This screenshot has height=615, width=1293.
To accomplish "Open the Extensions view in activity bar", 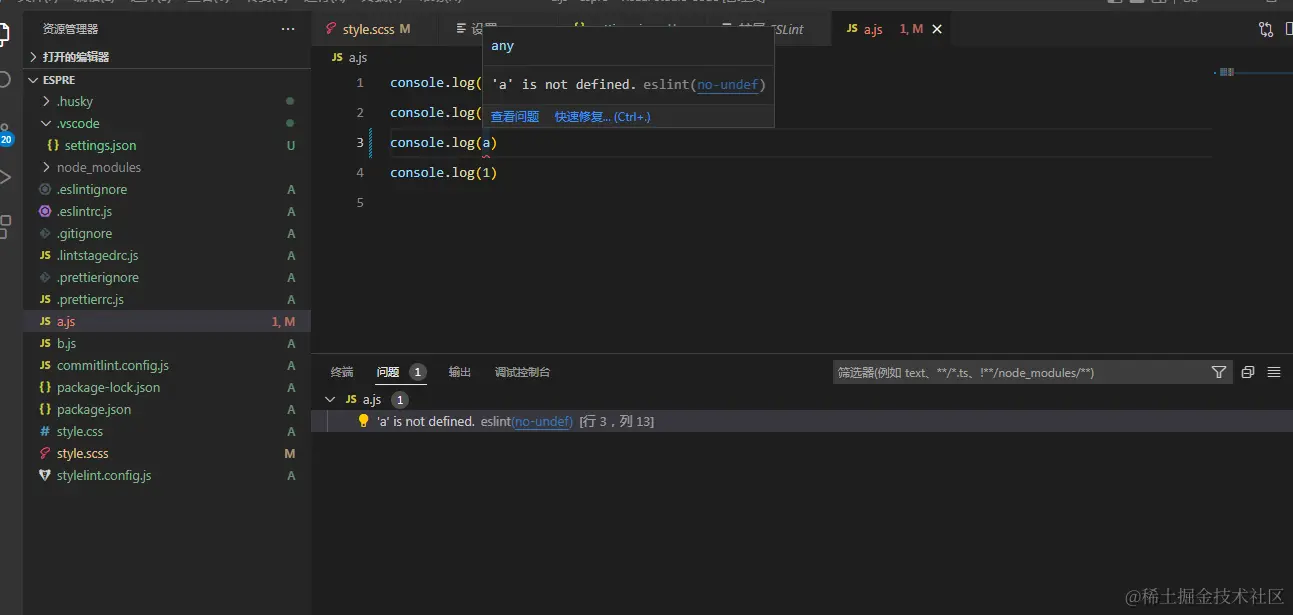I will pyautogui.click(x=5, y=226).
